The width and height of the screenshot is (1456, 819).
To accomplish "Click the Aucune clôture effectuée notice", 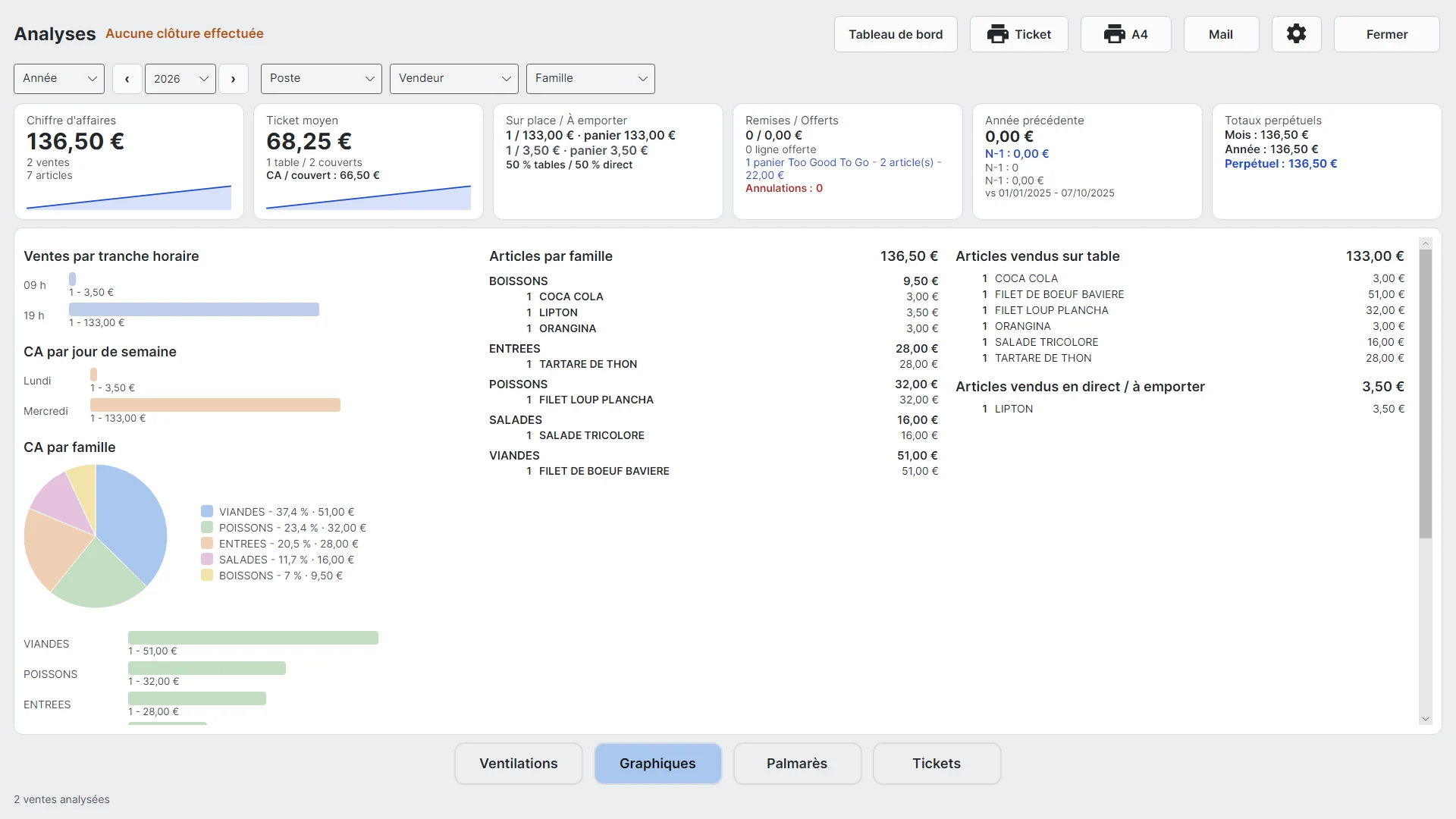I will click(184, 33).
